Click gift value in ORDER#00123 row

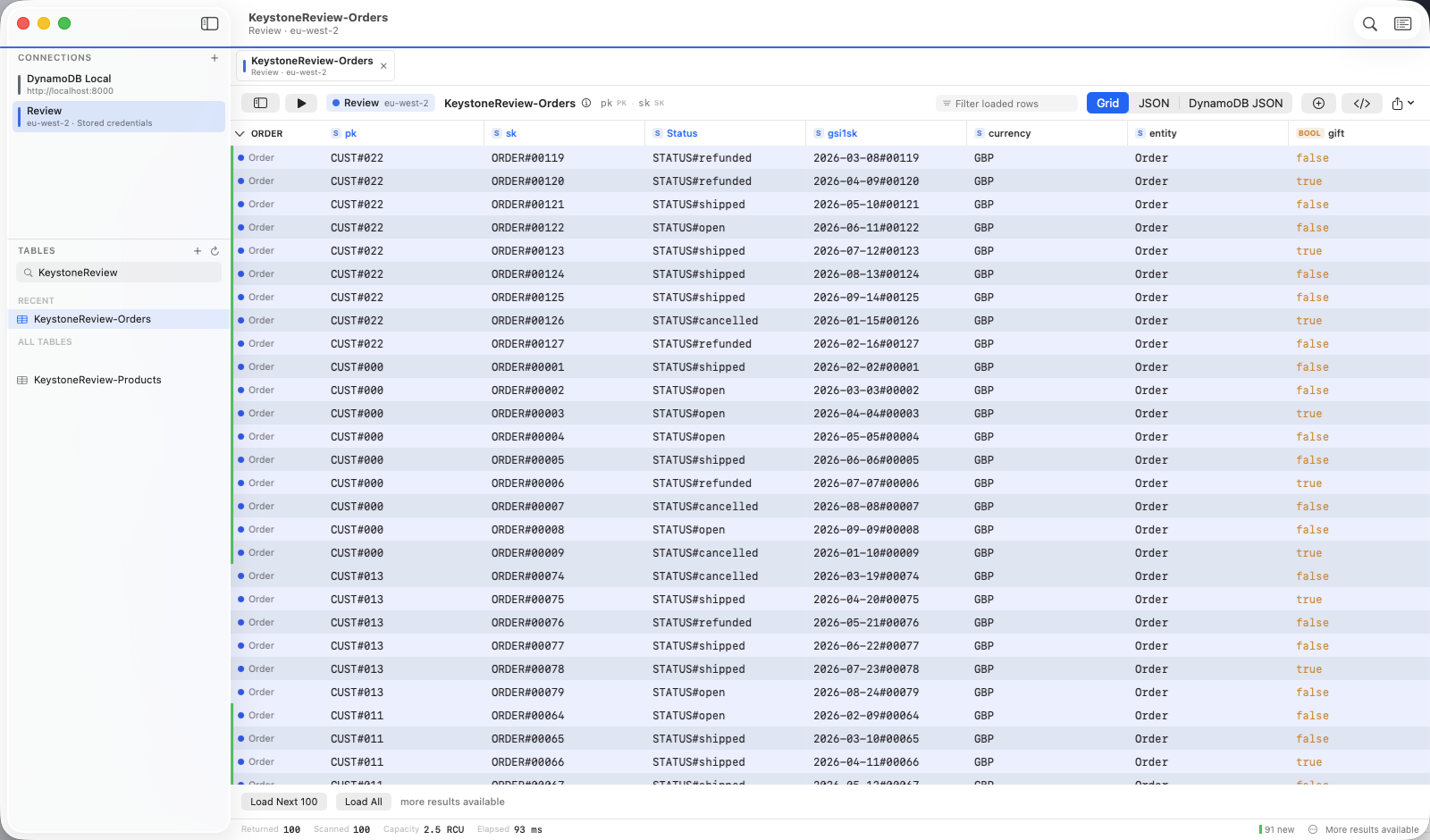[1308, 251]
